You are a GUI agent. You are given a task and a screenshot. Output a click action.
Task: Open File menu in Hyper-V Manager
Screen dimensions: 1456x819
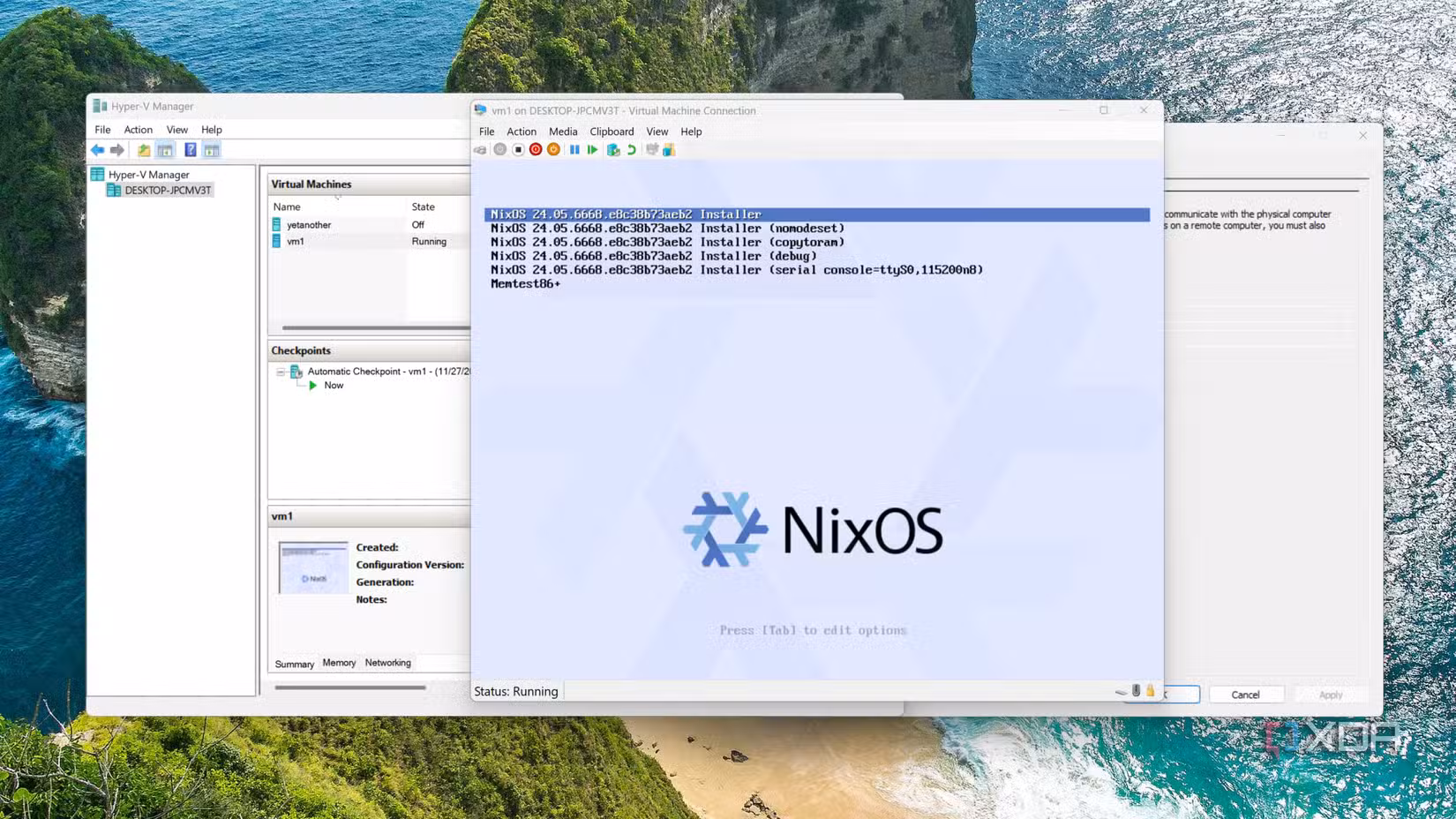[102, 130]
